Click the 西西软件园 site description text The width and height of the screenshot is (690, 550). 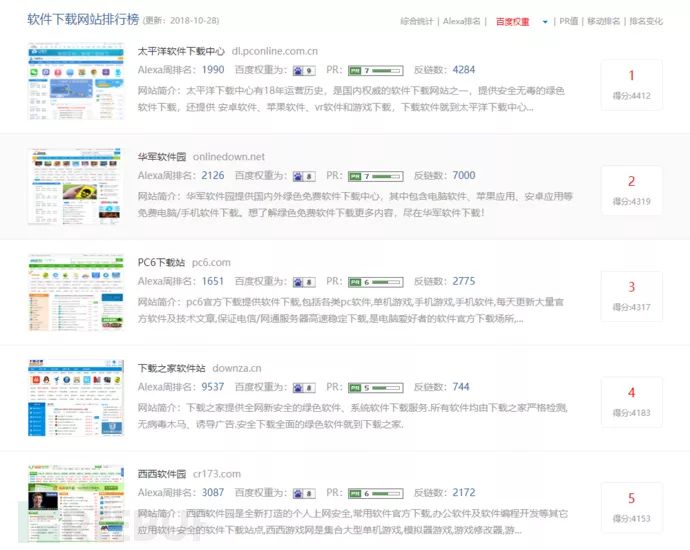(353, 521)
